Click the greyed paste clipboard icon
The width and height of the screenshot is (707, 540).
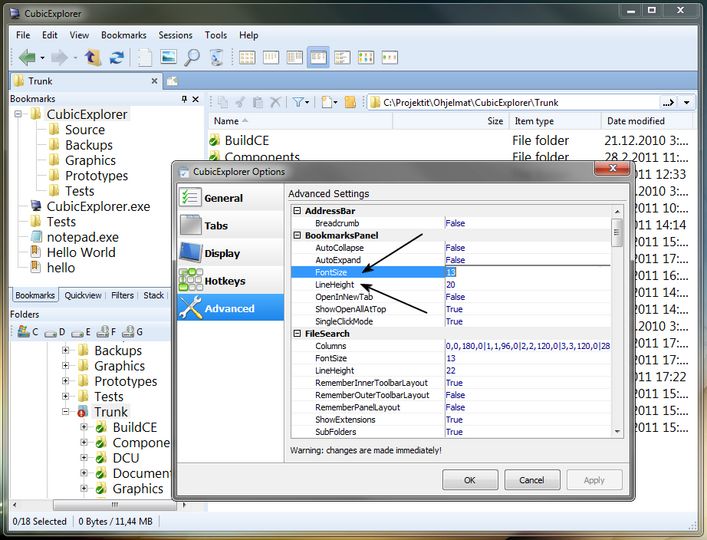(257, 103)
